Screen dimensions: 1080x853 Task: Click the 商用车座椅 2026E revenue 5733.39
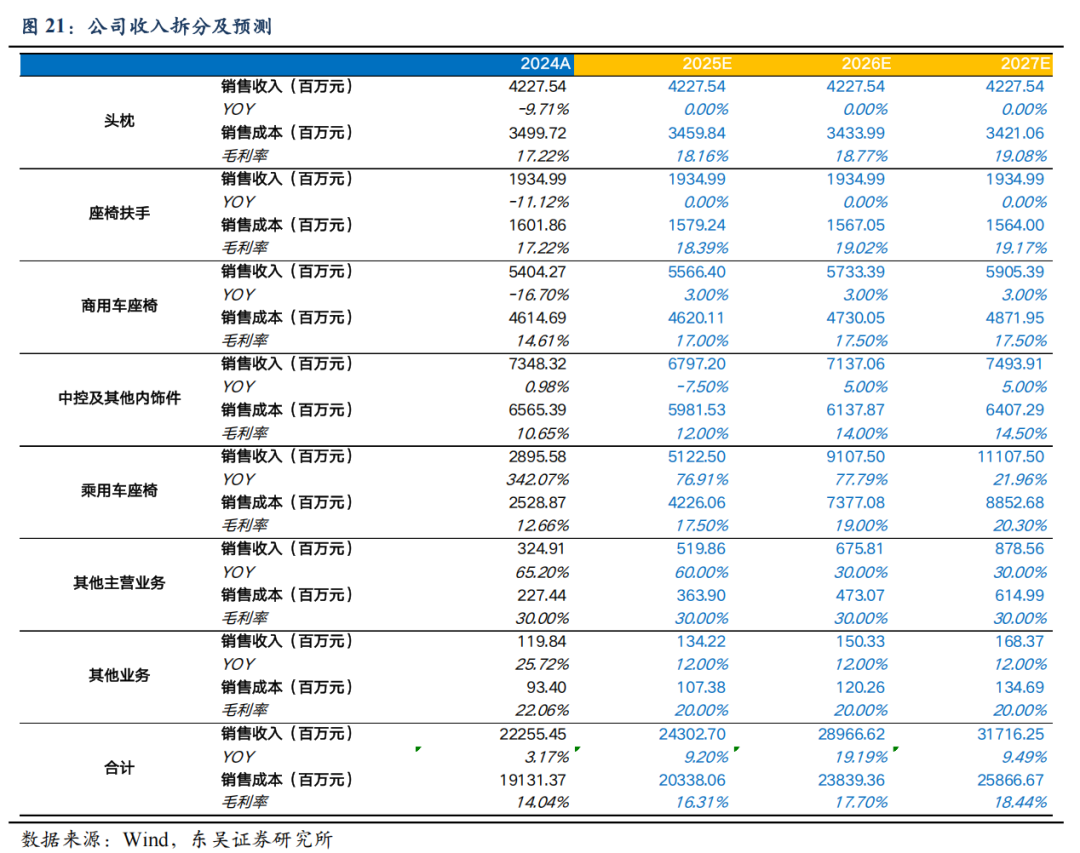pyautogui.click(x=855, y=271)
